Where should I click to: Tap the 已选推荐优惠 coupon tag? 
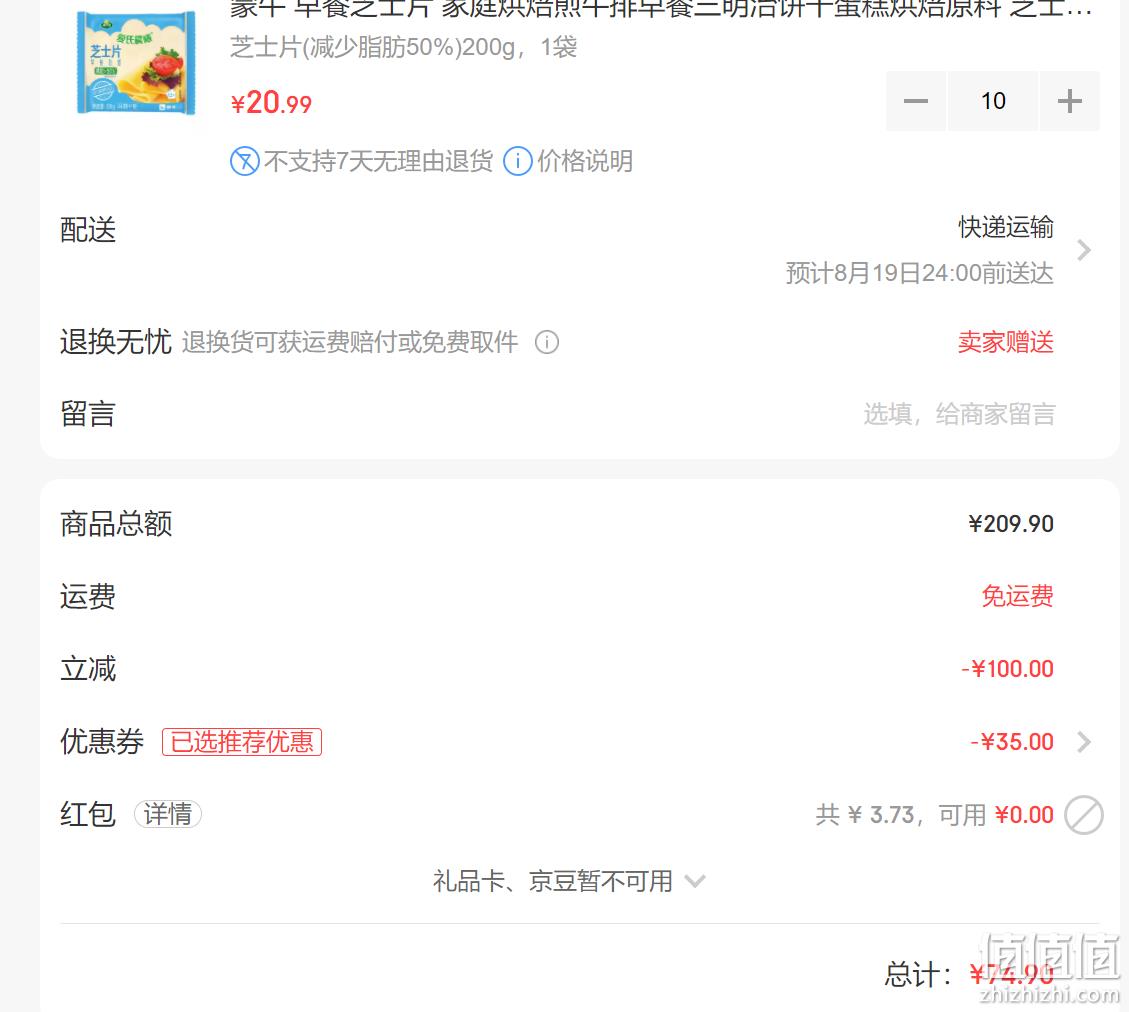242,741
